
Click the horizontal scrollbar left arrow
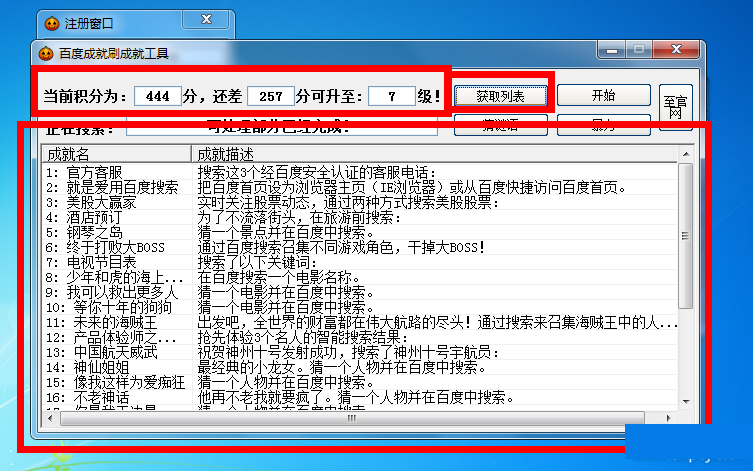(x=50, y=418)
